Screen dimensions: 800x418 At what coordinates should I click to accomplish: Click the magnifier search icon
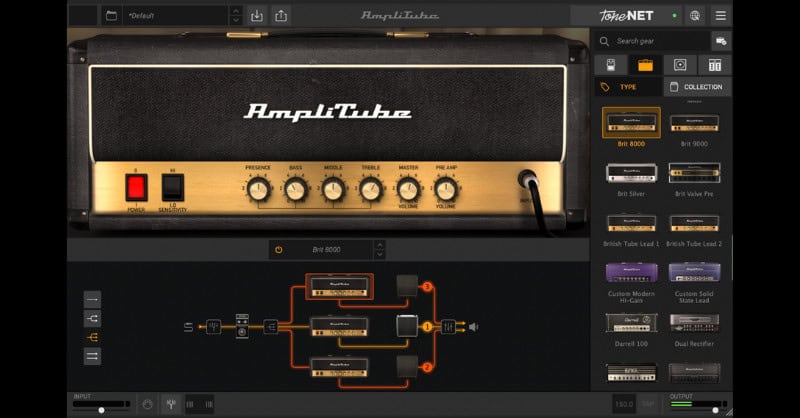click(x=604, y=41)
